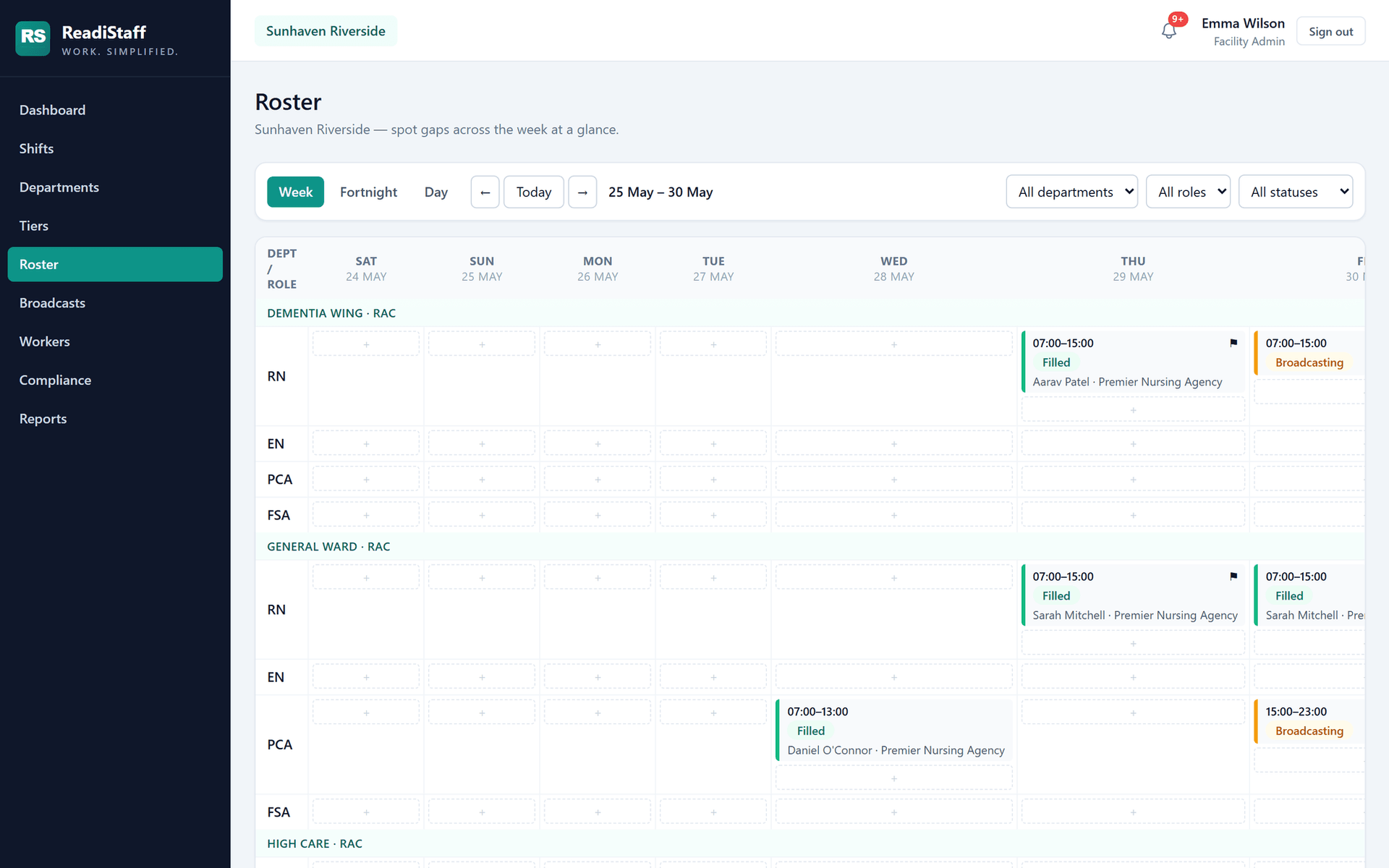Viewport: 1389px width, 868px height.
Task: Add General Ward PCA shift on Saturday 24 May
Action: (x=366, y=712)
